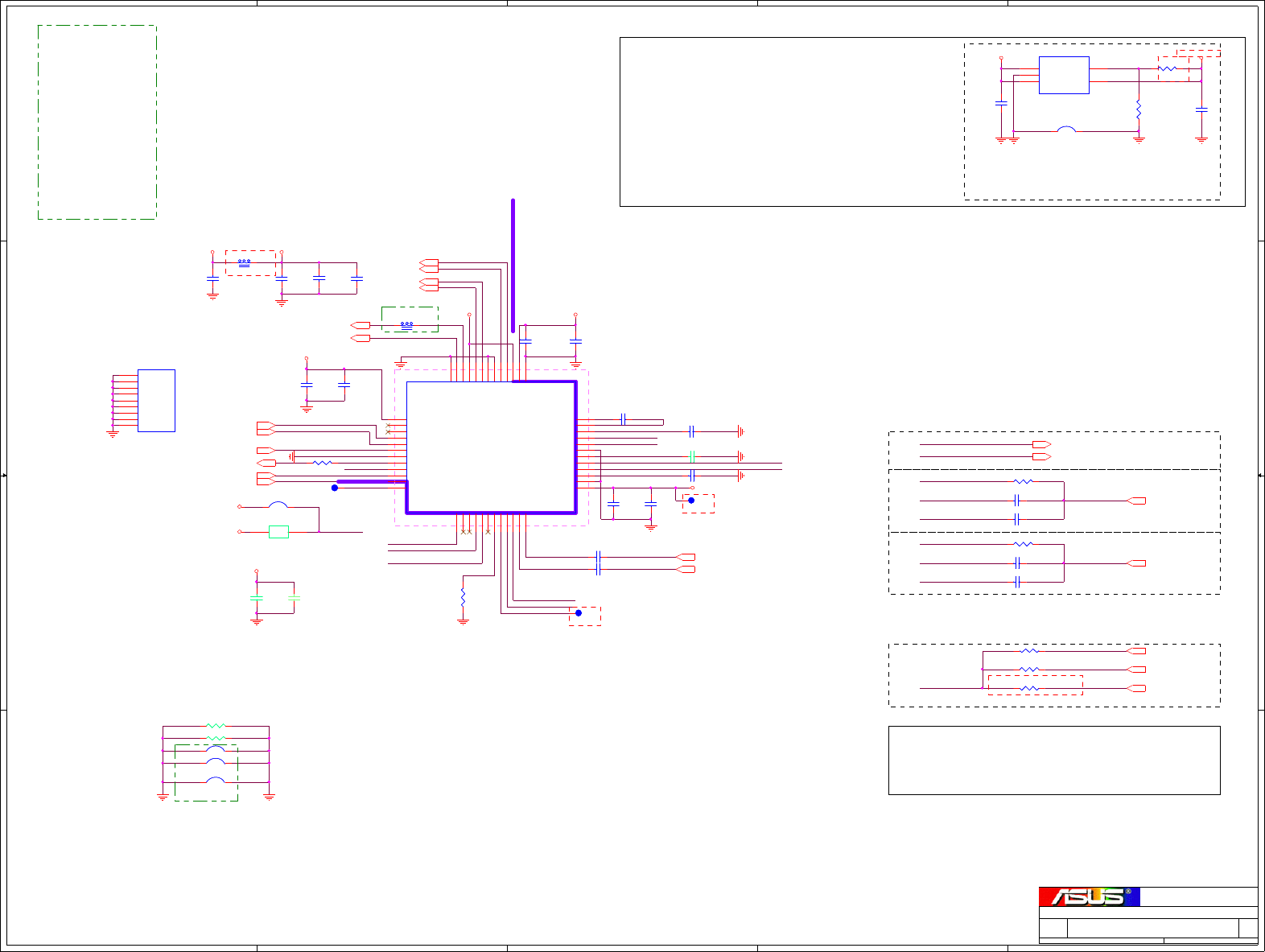The width and height of the screenshot is (1265, 952).
Task: Click blue test point below the chip
Action: [579, 613]
